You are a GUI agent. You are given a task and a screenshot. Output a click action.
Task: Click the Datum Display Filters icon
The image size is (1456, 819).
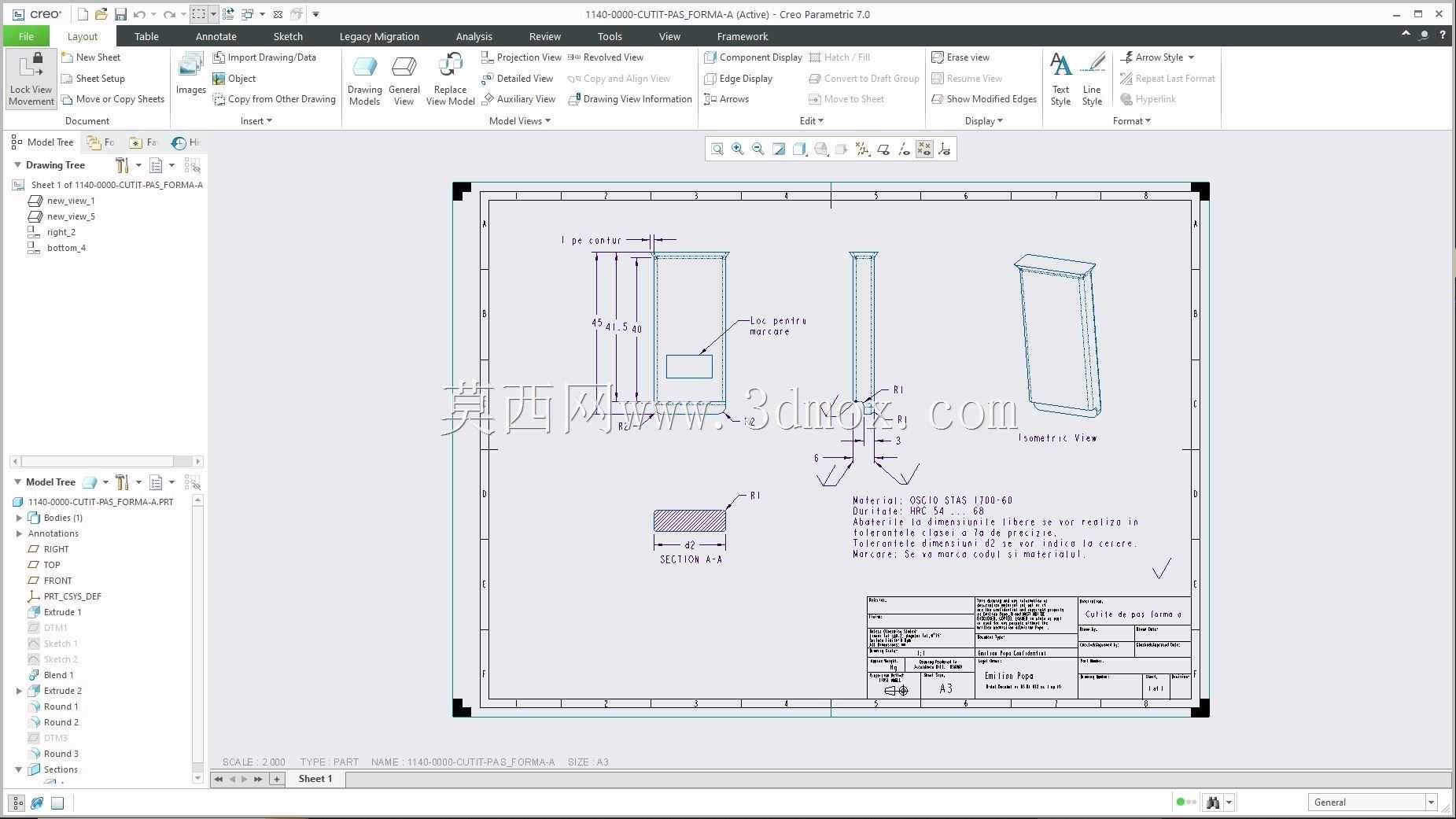click(863, 149)
